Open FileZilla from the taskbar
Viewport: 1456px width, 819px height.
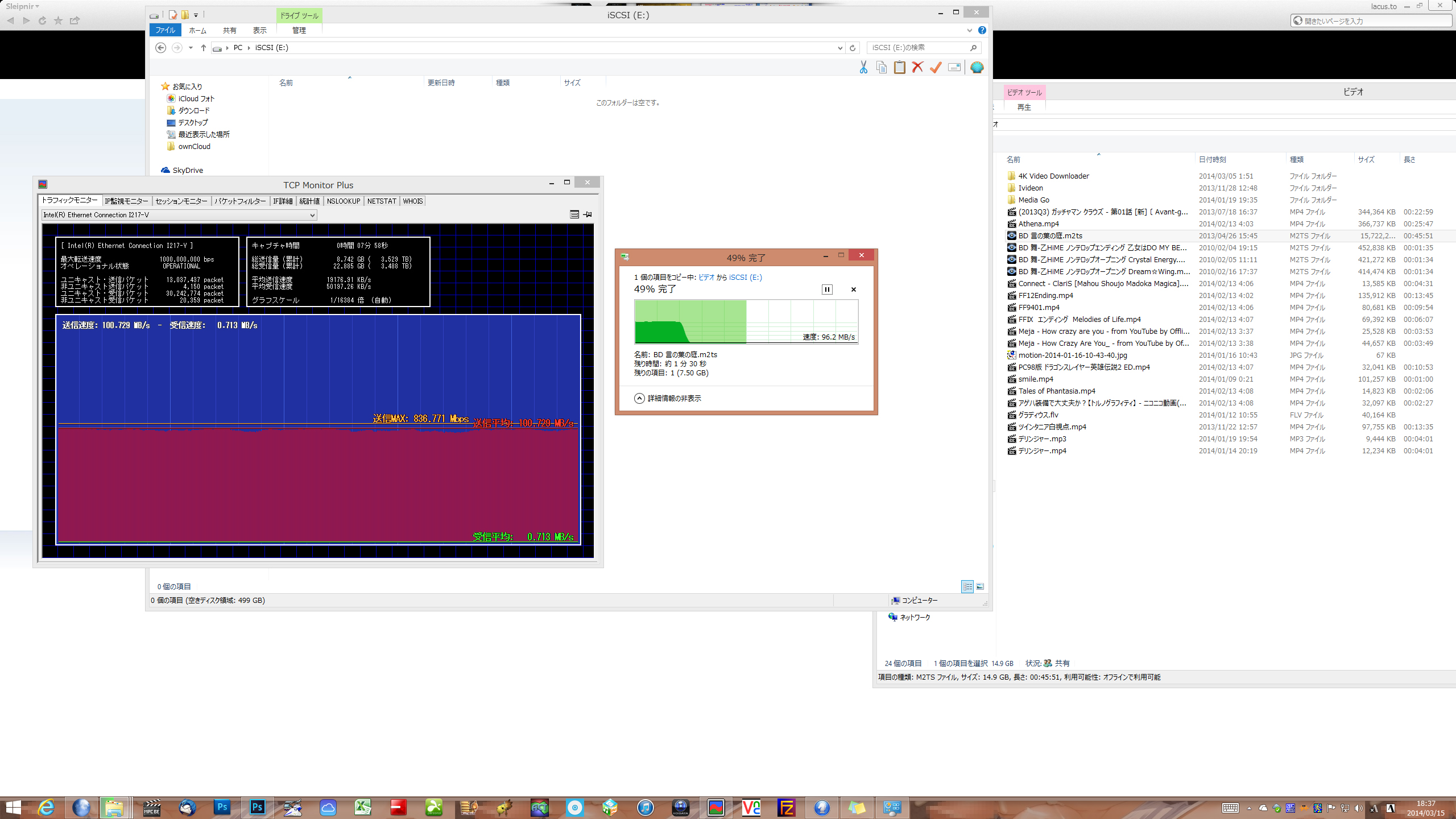coord(786,808)
